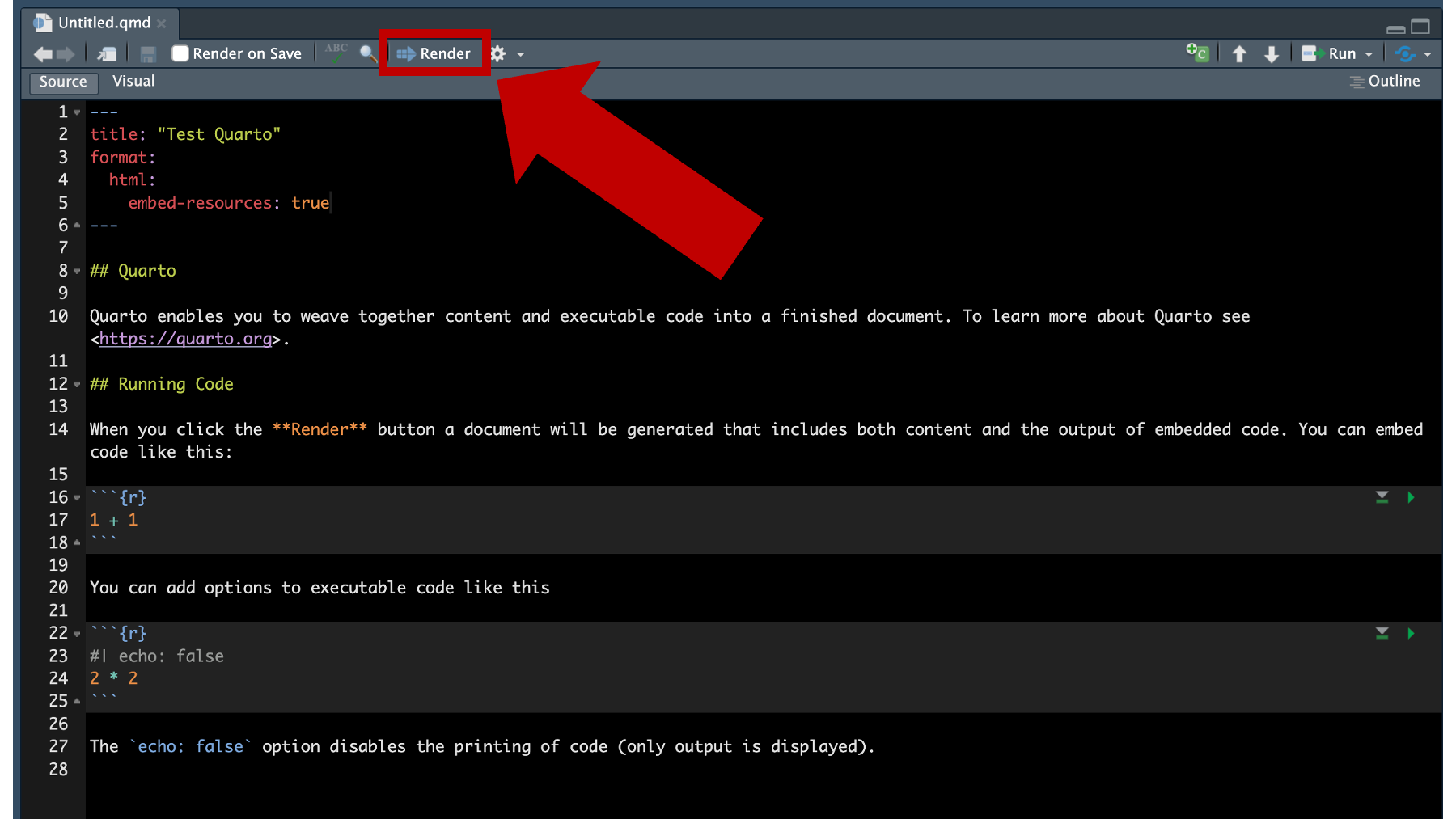The width and height of the screenshot is (1456, 819).
Task: Toggle fold marker at line 25
Action: click(77, 701)
